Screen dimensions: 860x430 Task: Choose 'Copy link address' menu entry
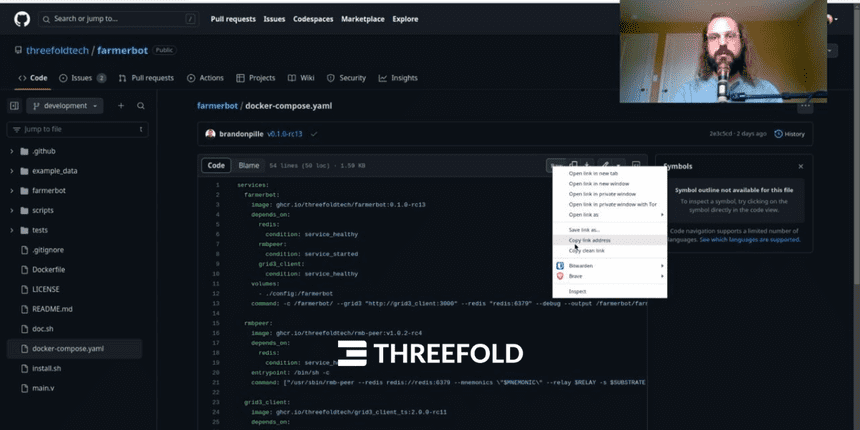pyautogui.click(x=609, y=240)
